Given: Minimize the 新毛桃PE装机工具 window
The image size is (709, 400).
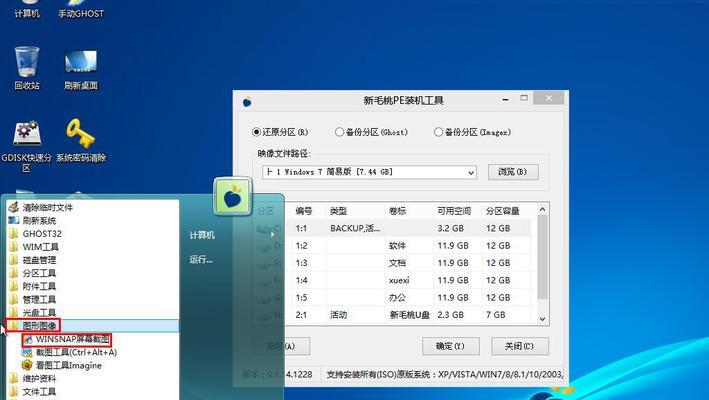Looking at the screenshot, I should (x=506, y=99).
